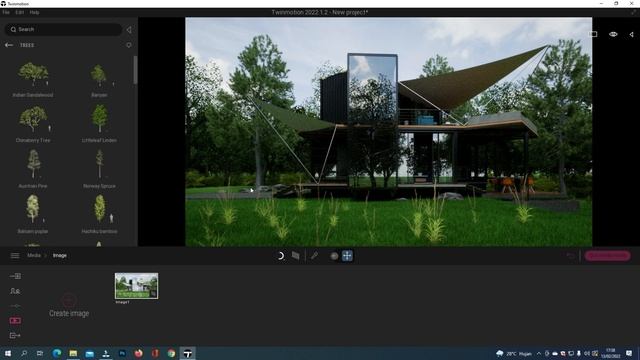Select the Image1 thumbnail
The width and height of the screenshot is (640, 360).
point(136,286)
